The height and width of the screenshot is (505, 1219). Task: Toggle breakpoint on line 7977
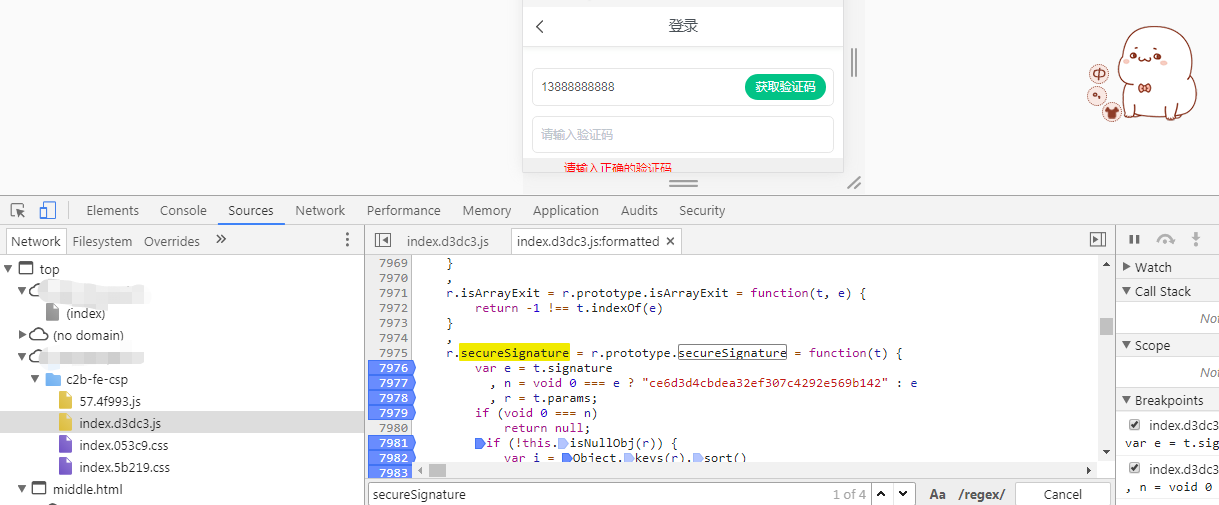(391, 383)
